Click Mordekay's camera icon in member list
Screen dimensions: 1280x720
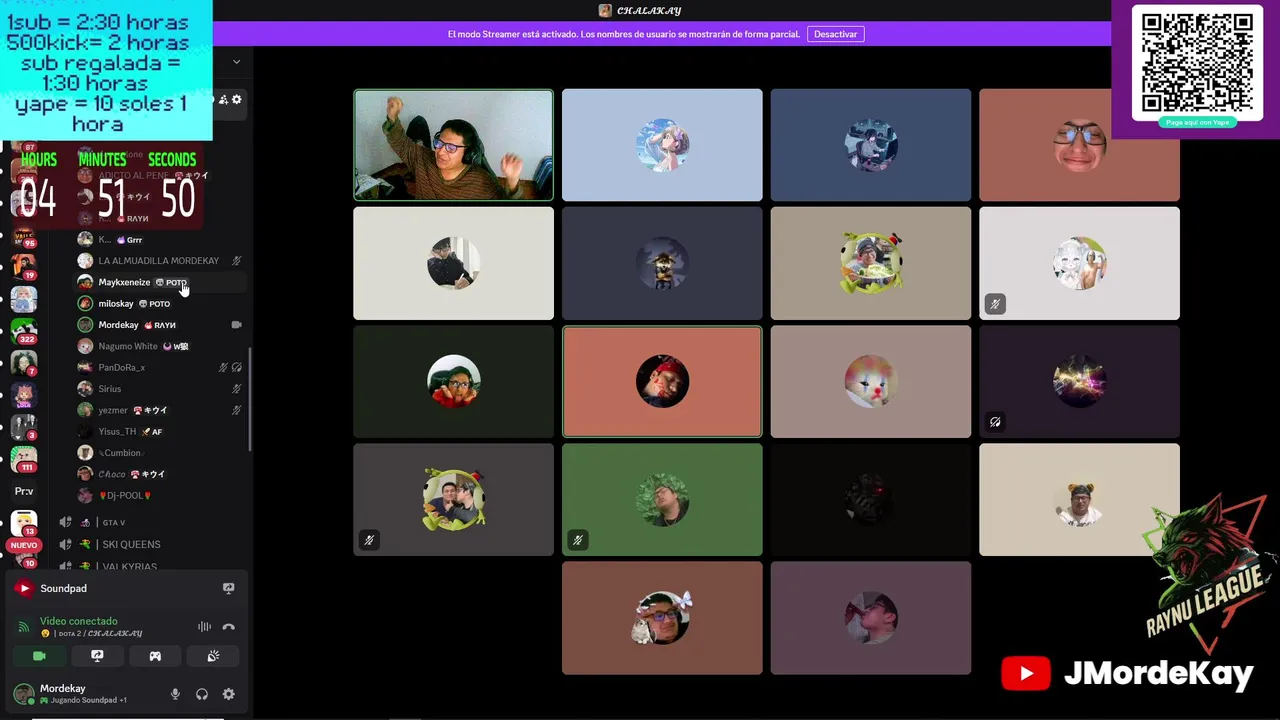click(x=237, y=325)
